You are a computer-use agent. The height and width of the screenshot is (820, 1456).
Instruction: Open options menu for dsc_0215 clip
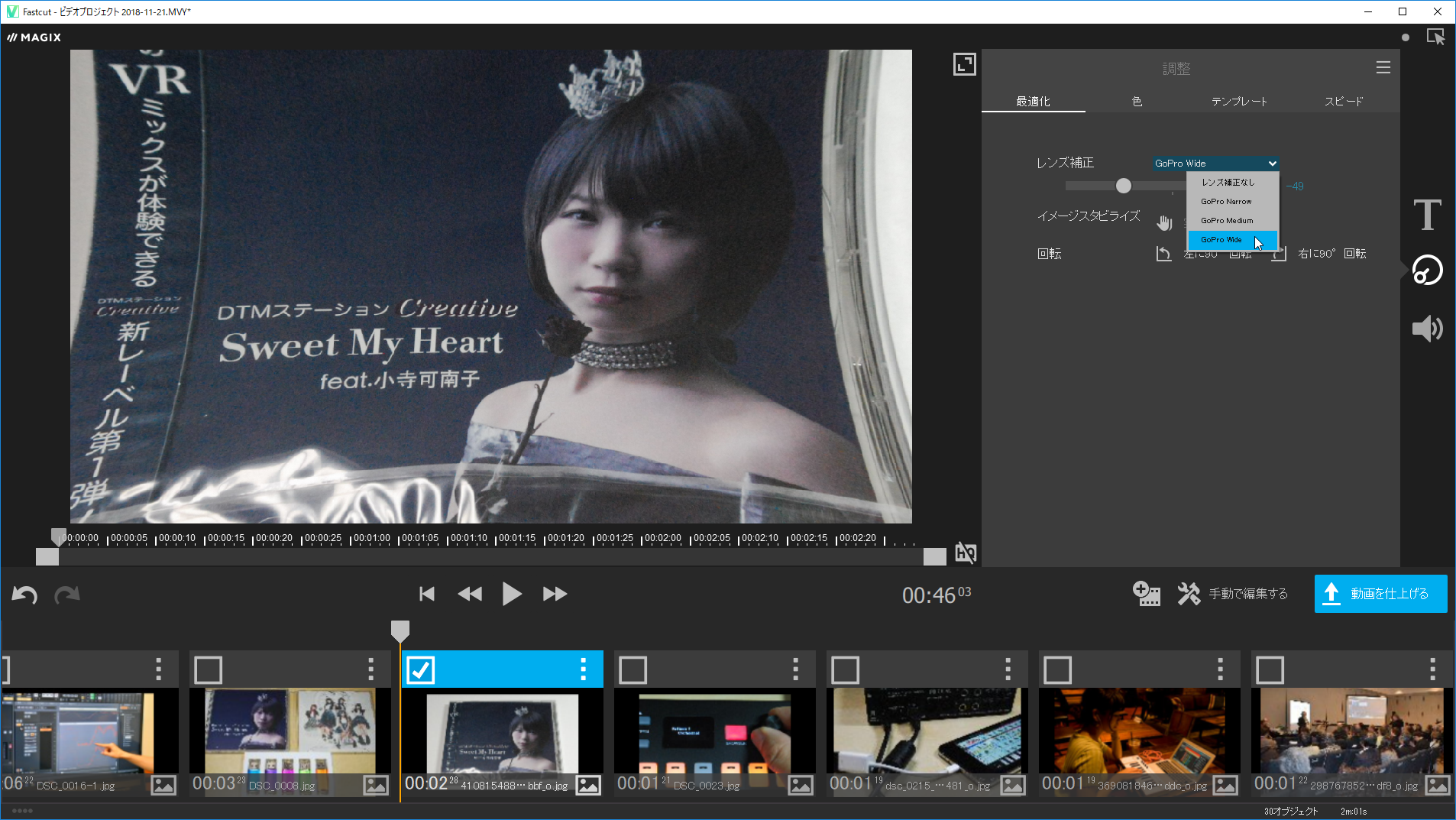click(x=1008, y=669)
